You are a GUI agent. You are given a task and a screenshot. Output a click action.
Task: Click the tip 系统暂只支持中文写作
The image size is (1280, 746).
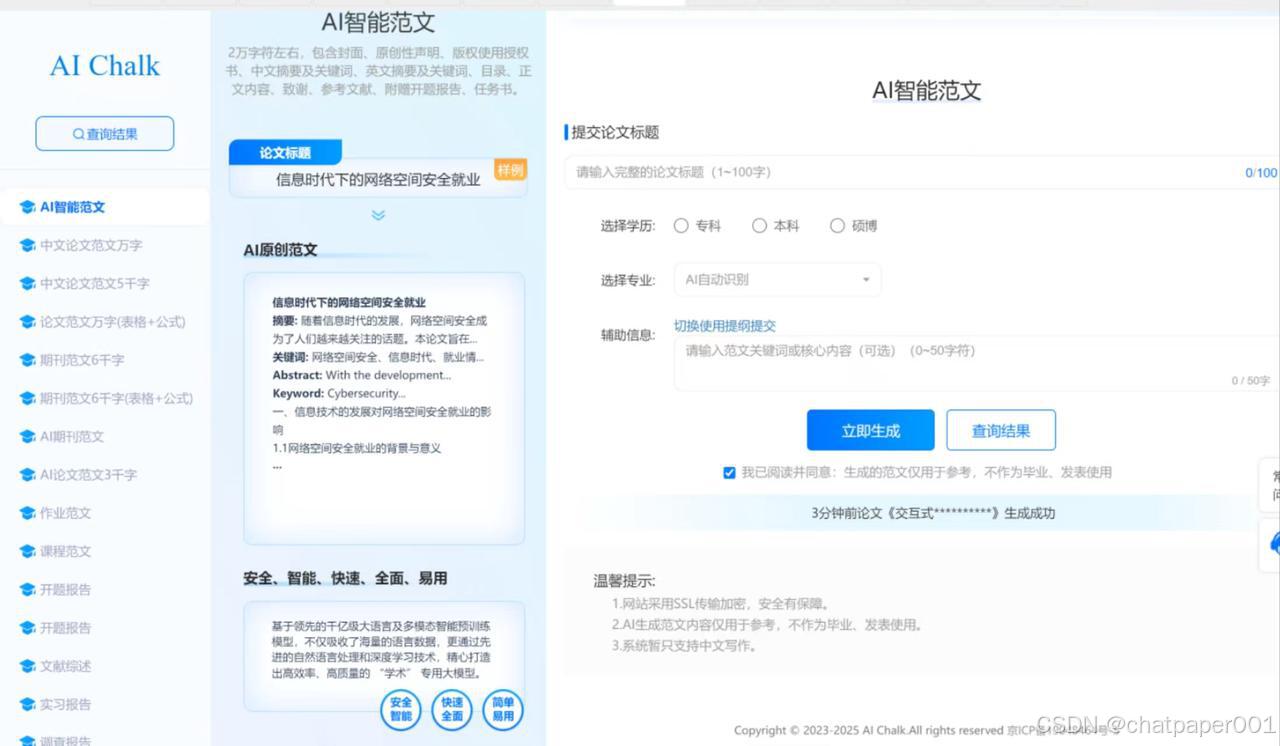tap(684, 646)
